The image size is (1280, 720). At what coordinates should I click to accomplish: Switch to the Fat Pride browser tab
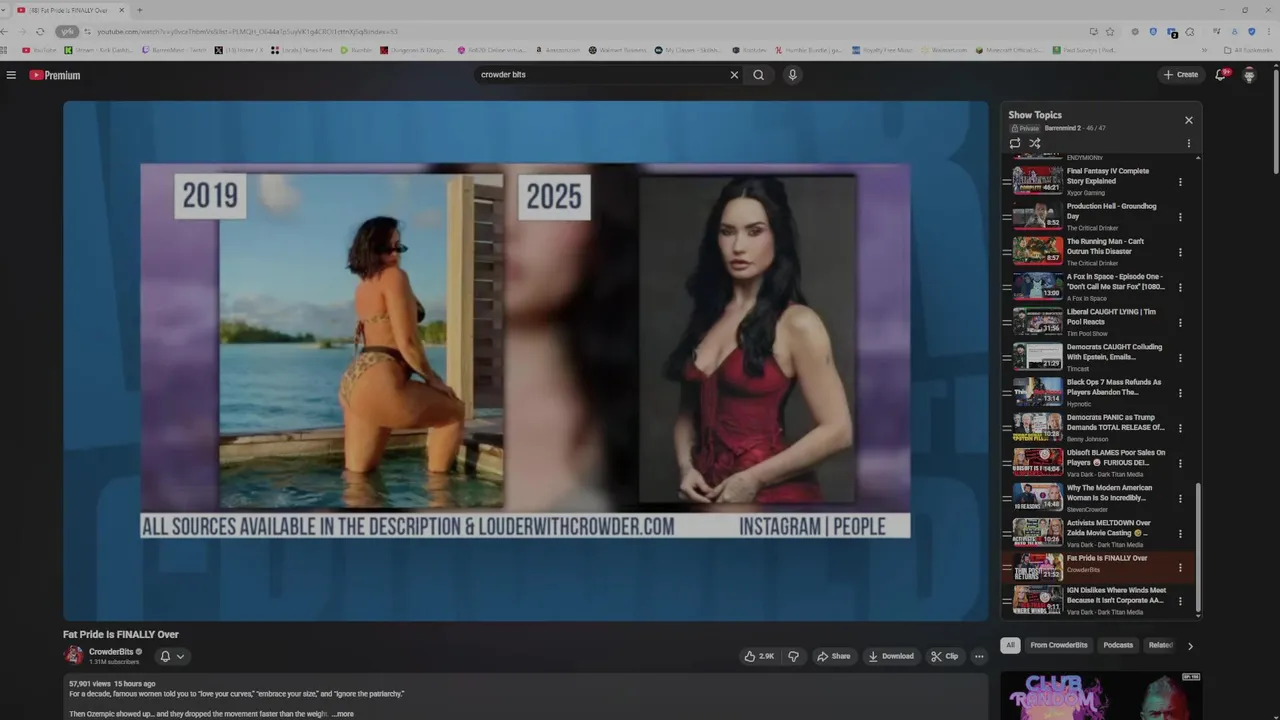coord(70,10)
